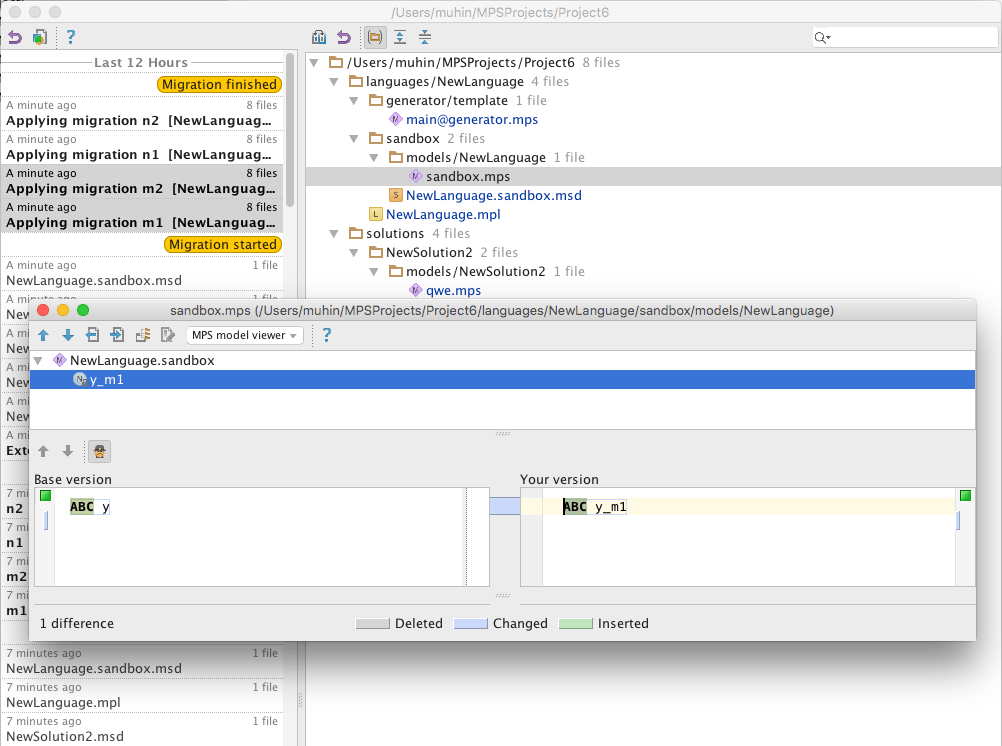Open the MPS model viewer dropdown
Screen dimensions: 1002x746
click(x=245, y=336)
